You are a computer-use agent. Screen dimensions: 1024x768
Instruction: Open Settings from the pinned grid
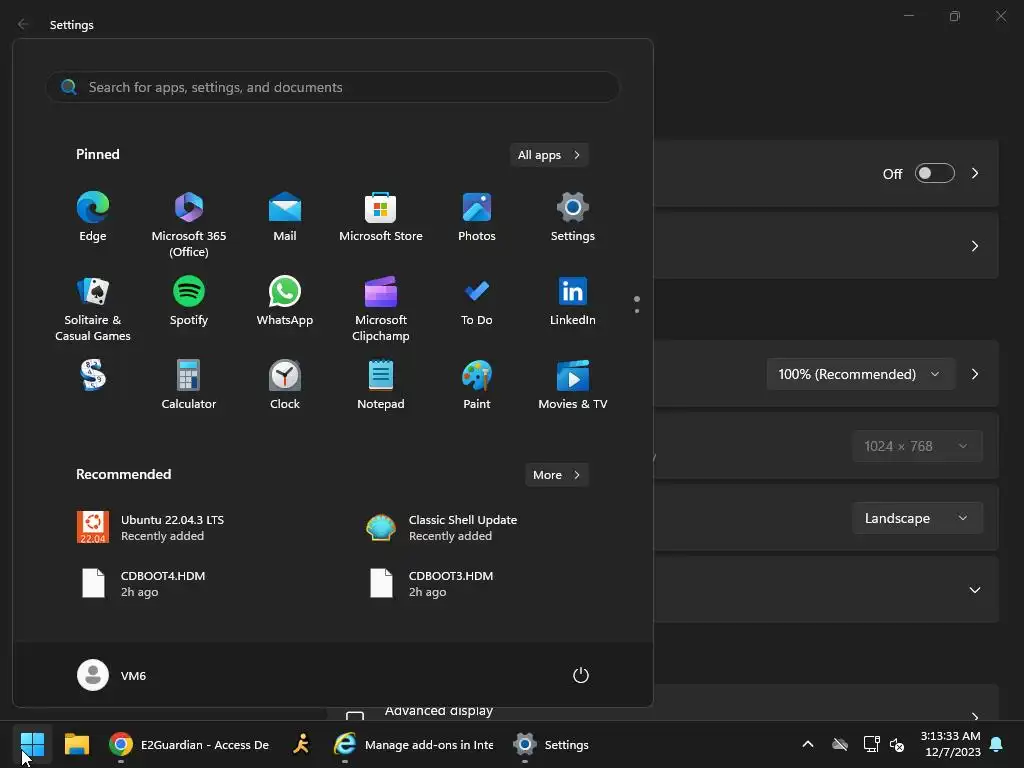[x=573, y=217]
